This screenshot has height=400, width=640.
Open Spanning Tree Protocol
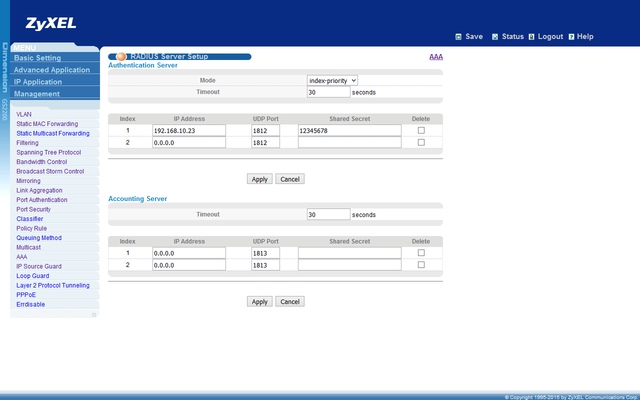point(49,152)
